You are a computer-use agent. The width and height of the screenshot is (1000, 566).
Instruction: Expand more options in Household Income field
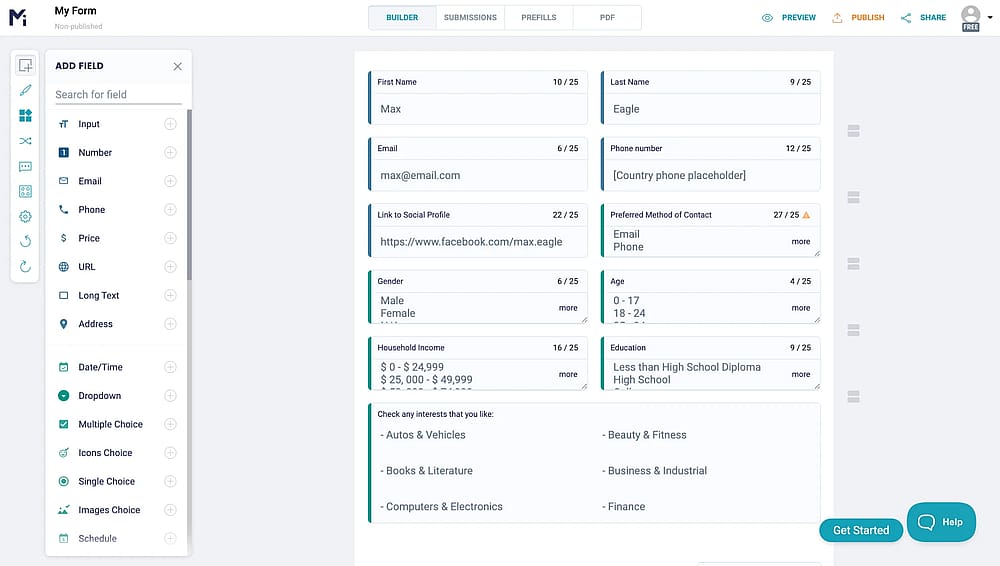568,375
